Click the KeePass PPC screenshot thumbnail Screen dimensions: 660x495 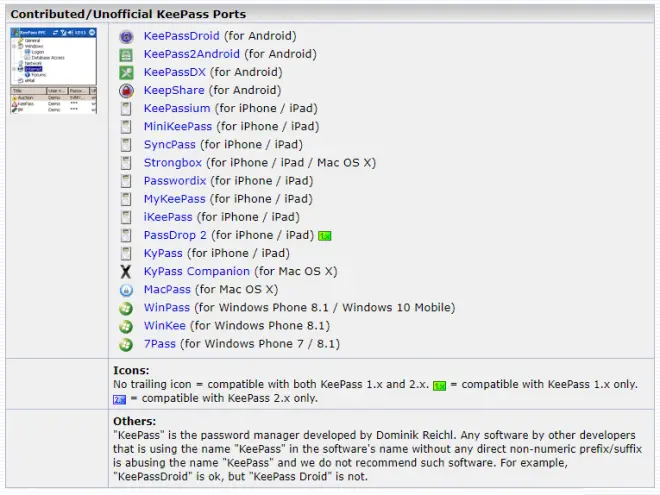tap(53, 71)
